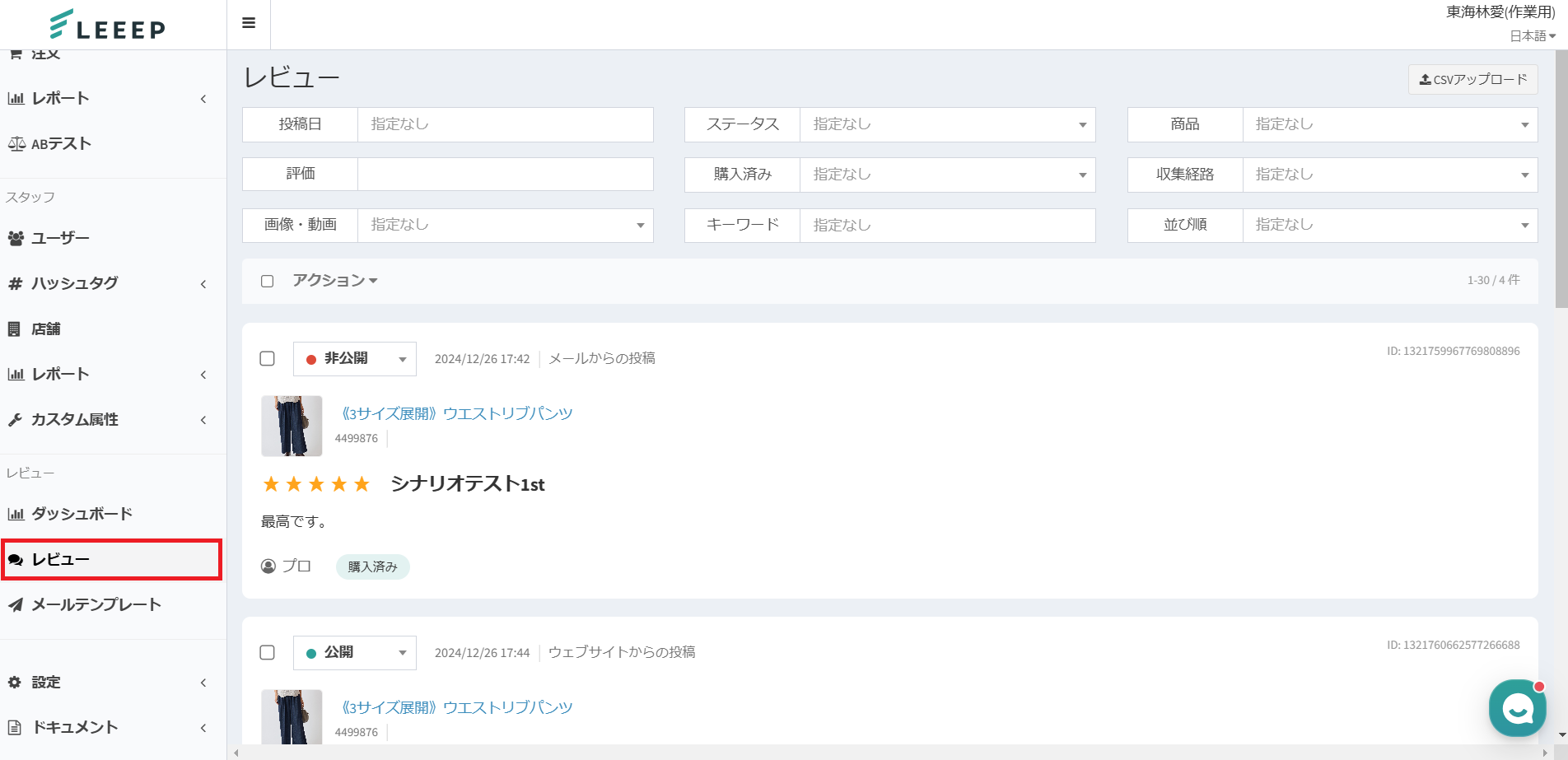Expand the ドキュメント sidebar menu
Viewport: 1568px width, 760px height.
coord(203,728)
